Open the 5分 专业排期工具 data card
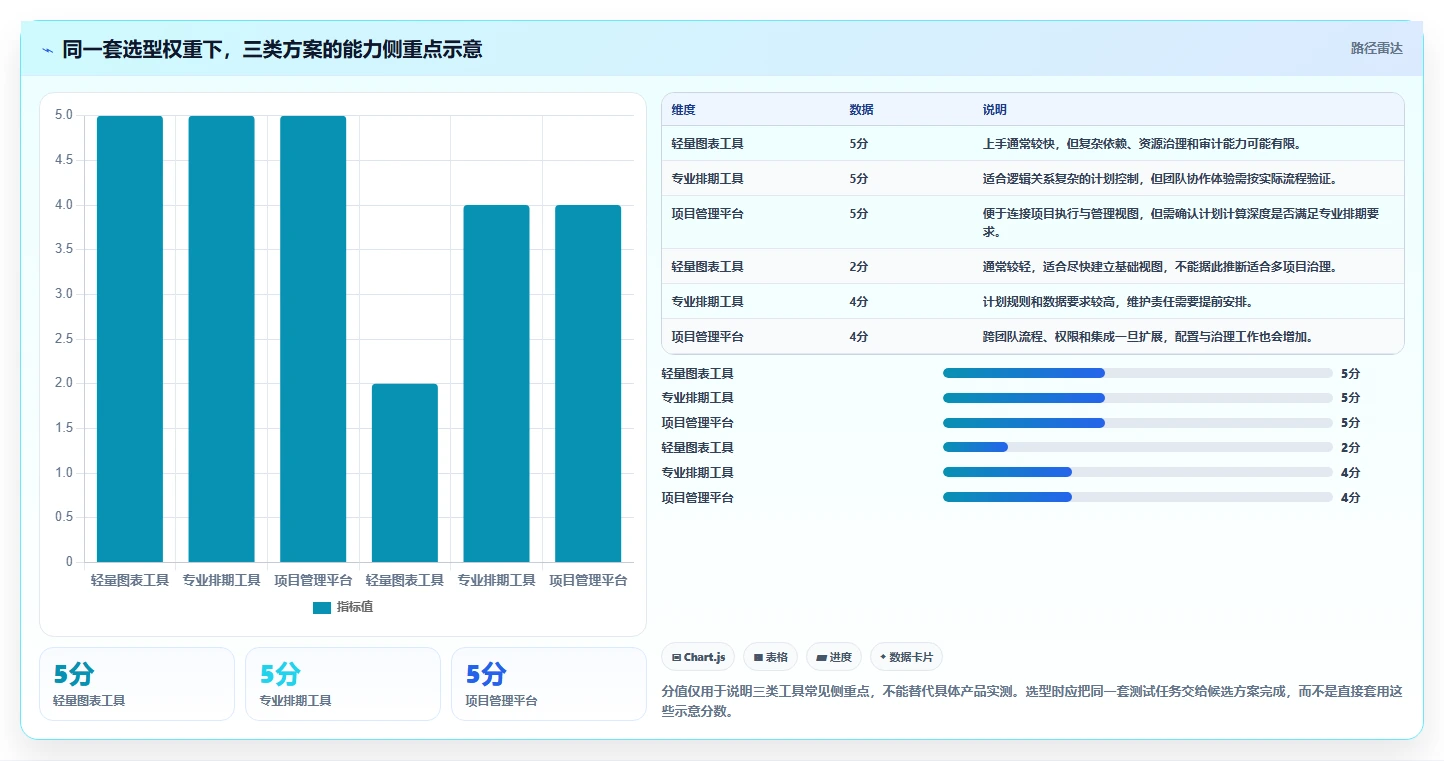The image size is (1444, 761). click(x=343, y=684)
